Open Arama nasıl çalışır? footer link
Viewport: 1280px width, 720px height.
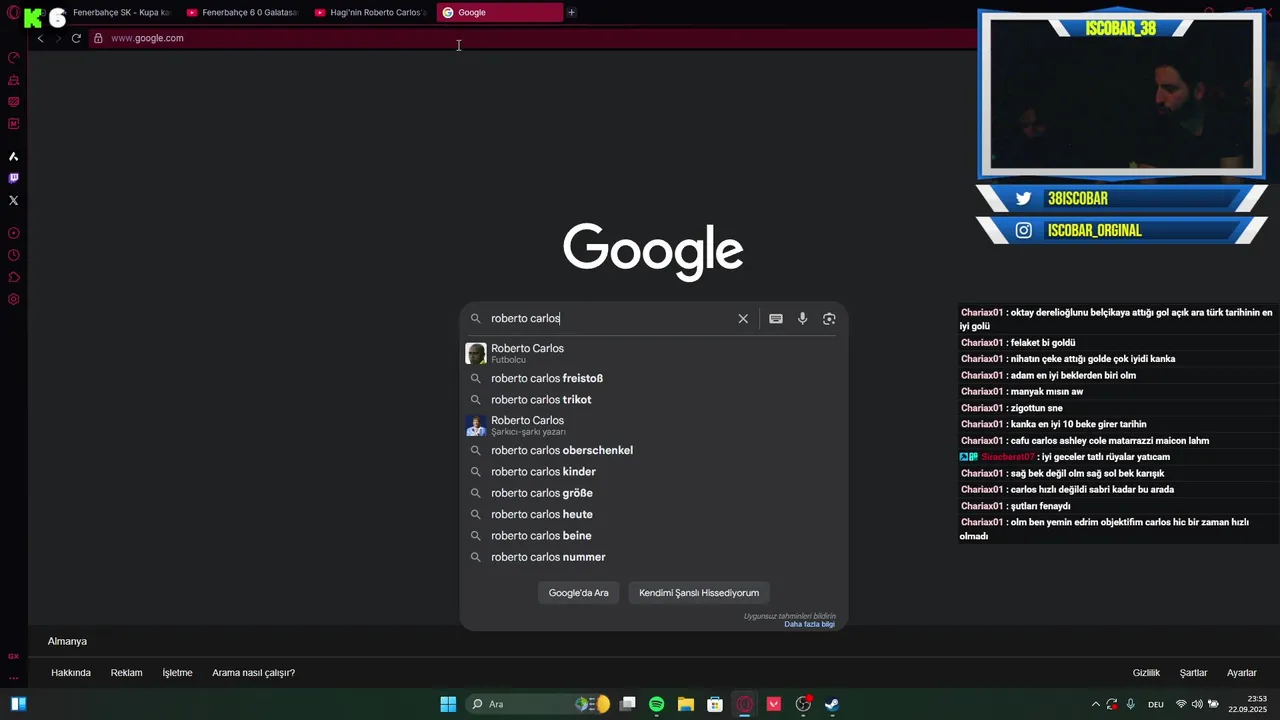(253, 673)
